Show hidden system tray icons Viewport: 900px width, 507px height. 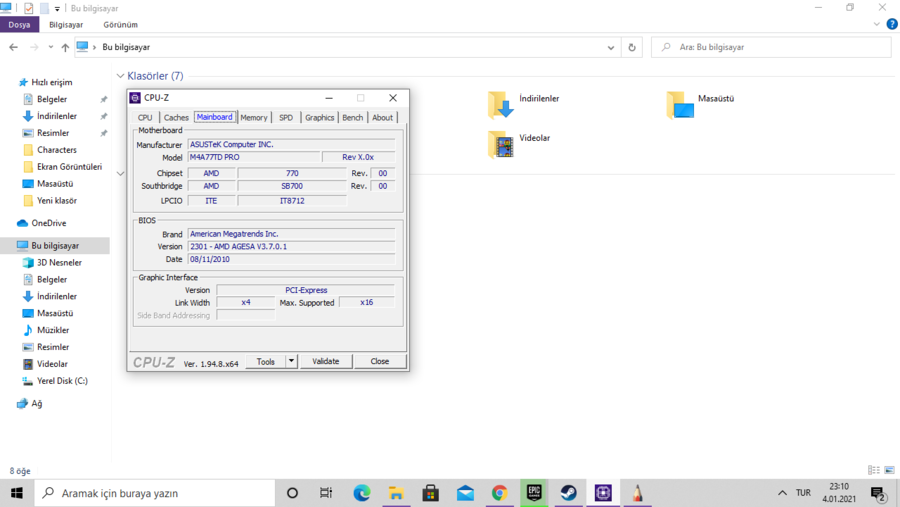point(782,493)
